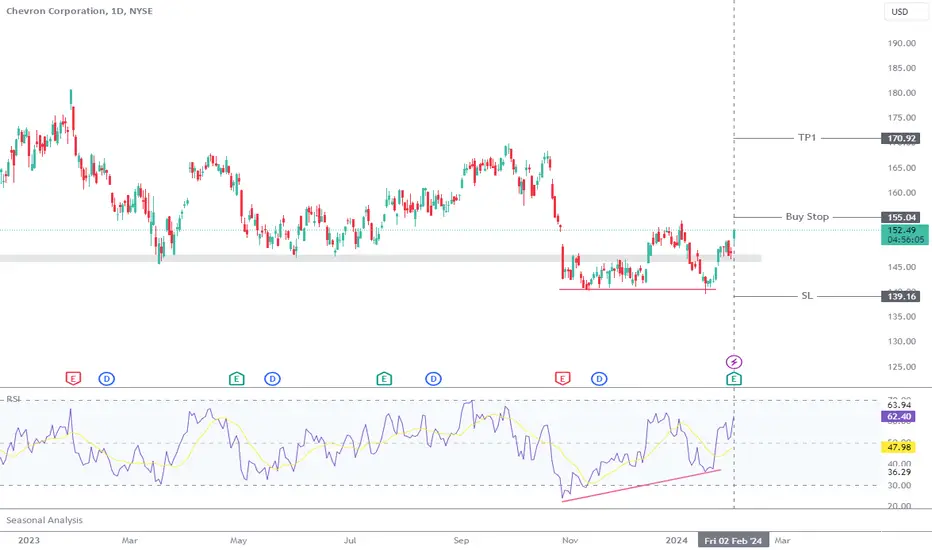Click the purple 62.40 RSI value tag
Screen dimensions: 932x550
click(898, 417)
